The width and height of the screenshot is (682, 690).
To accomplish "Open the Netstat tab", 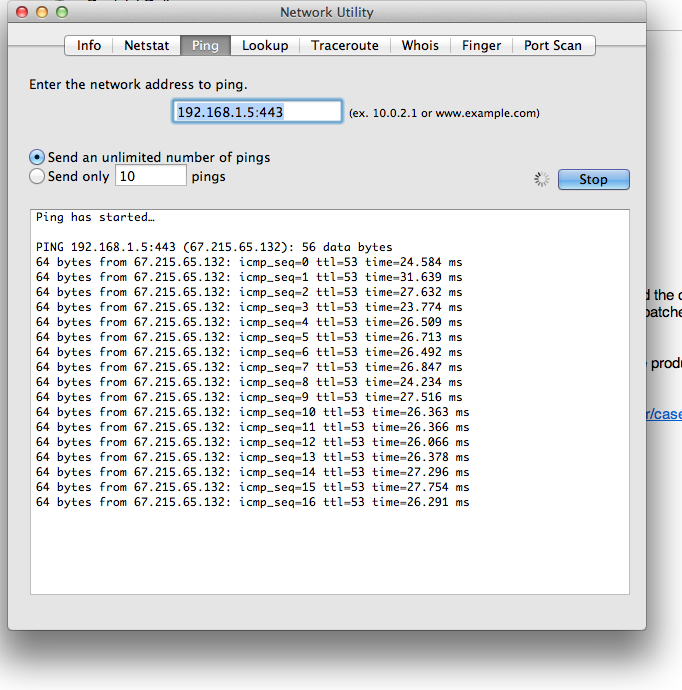I will tap(147, 45).
